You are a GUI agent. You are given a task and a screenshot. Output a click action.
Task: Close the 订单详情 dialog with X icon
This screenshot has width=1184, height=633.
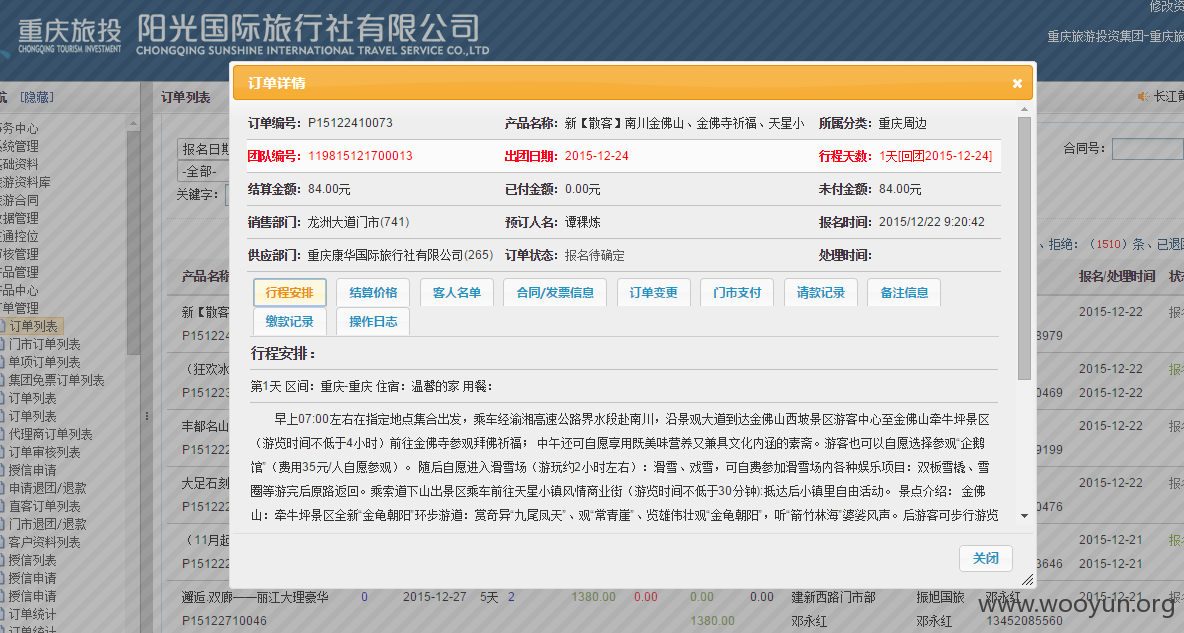click(x=1017, y=83)
